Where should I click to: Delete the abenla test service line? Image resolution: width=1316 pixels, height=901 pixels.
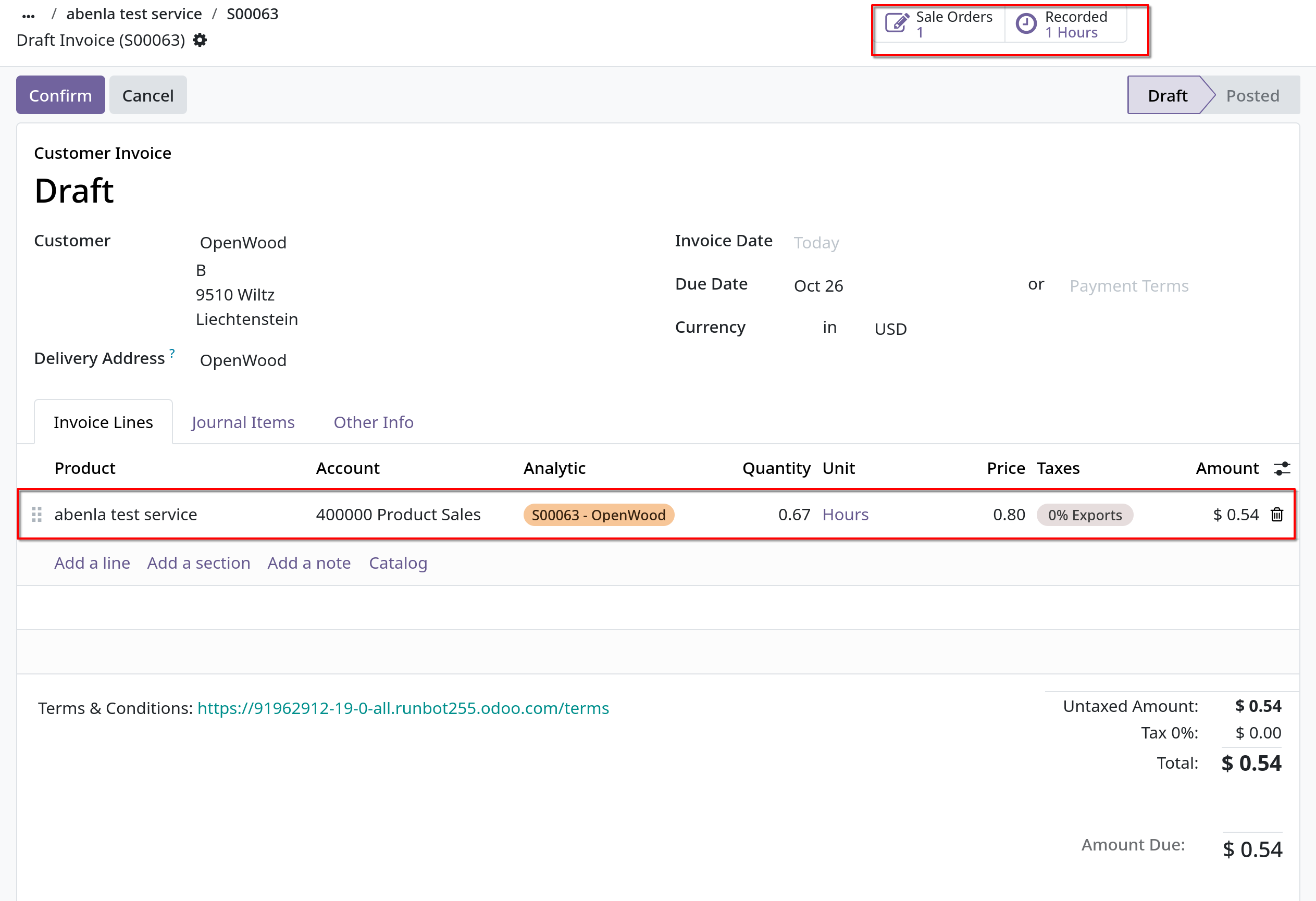pos(1277,515)
